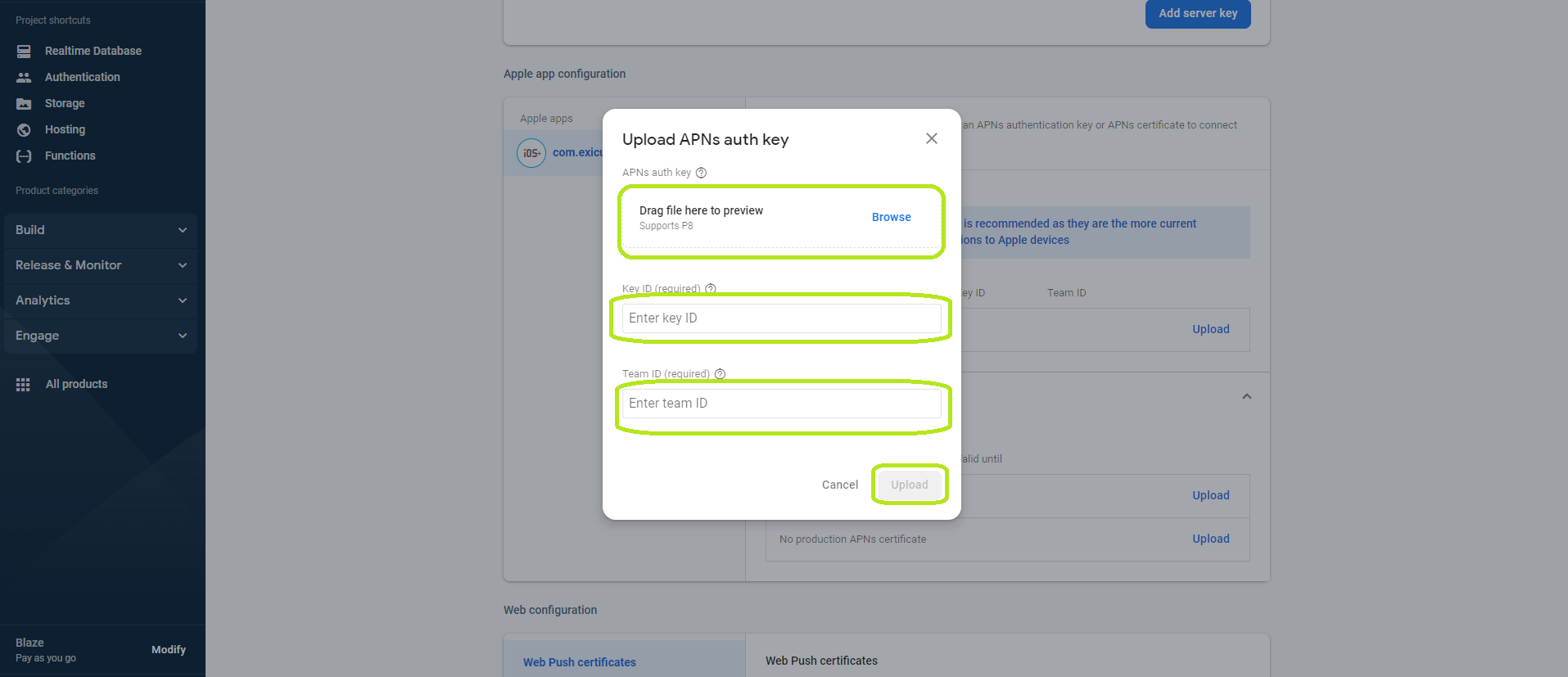Click help icon beside Key ID label
The image size is (1568, 677).
click(711, 288)
